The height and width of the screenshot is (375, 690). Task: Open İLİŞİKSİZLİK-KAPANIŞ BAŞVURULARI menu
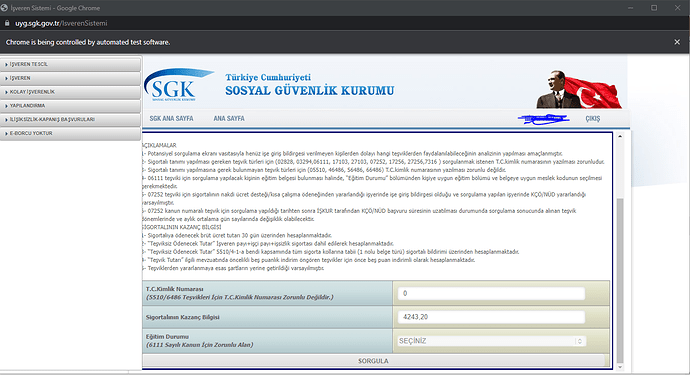coord(70,119)
